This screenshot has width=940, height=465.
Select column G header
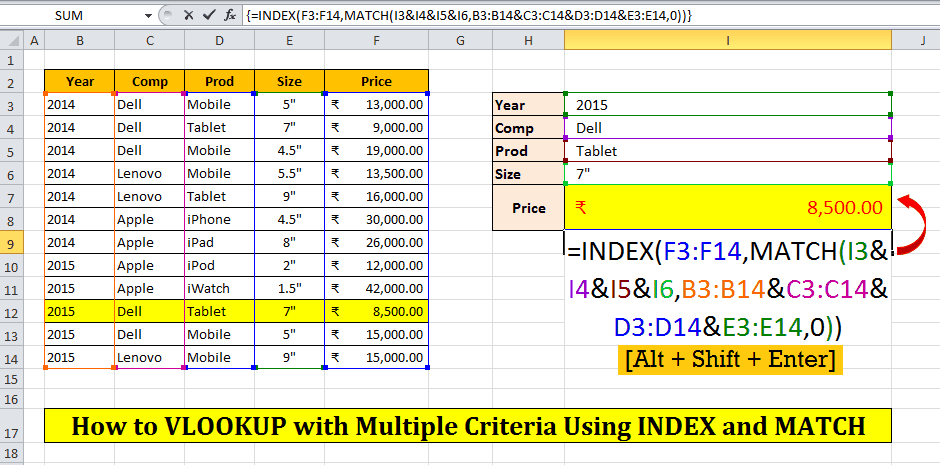(460, 40)
